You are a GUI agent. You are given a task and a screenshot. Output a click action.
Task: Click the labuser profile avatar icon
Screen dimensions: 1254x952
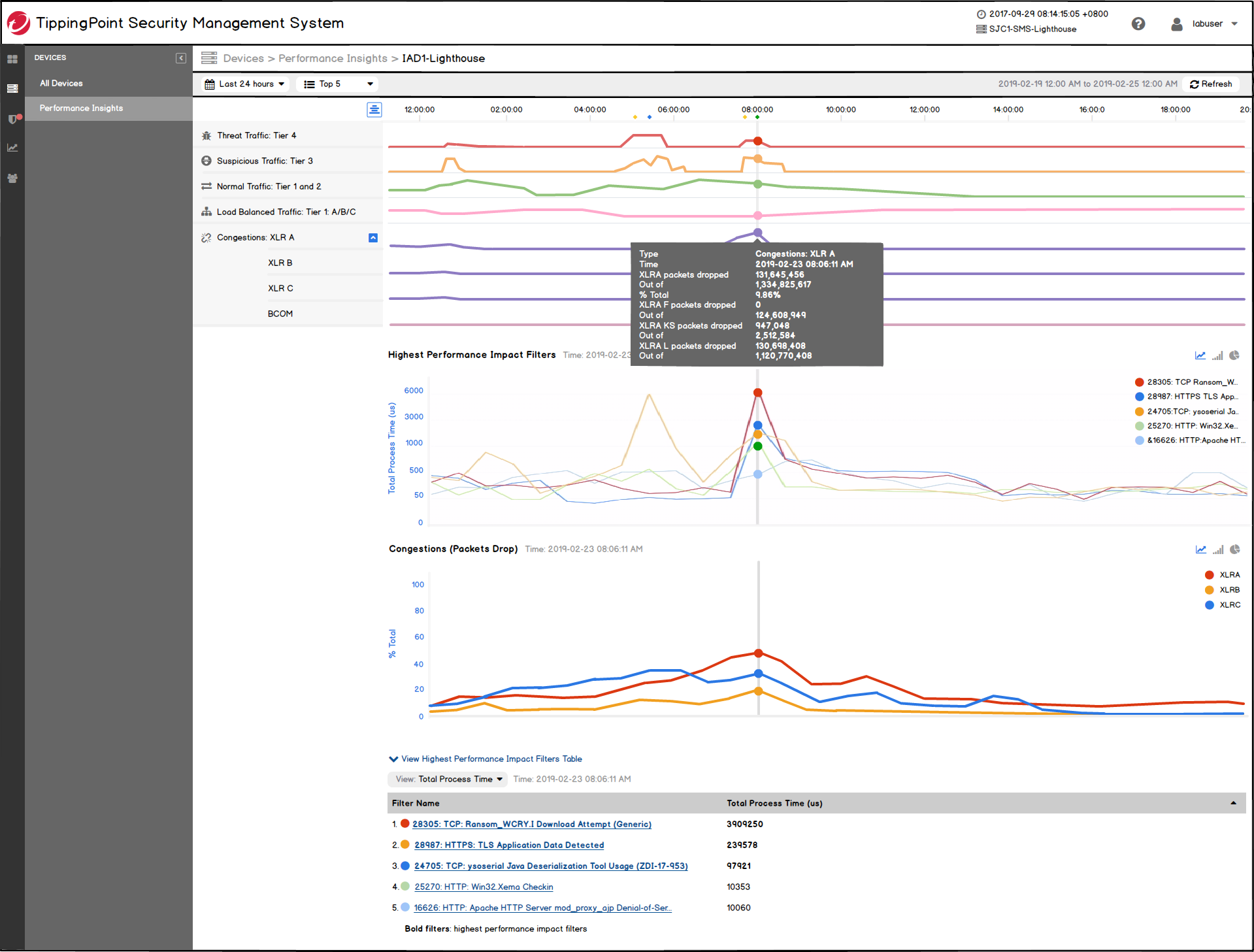coord(1177,24)
